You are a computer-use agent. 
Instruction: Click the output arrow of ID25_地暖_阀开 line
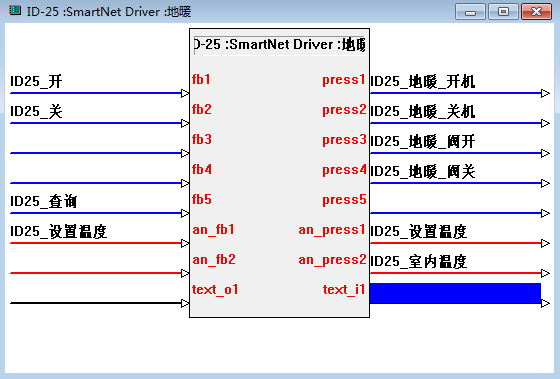[545, 153]
